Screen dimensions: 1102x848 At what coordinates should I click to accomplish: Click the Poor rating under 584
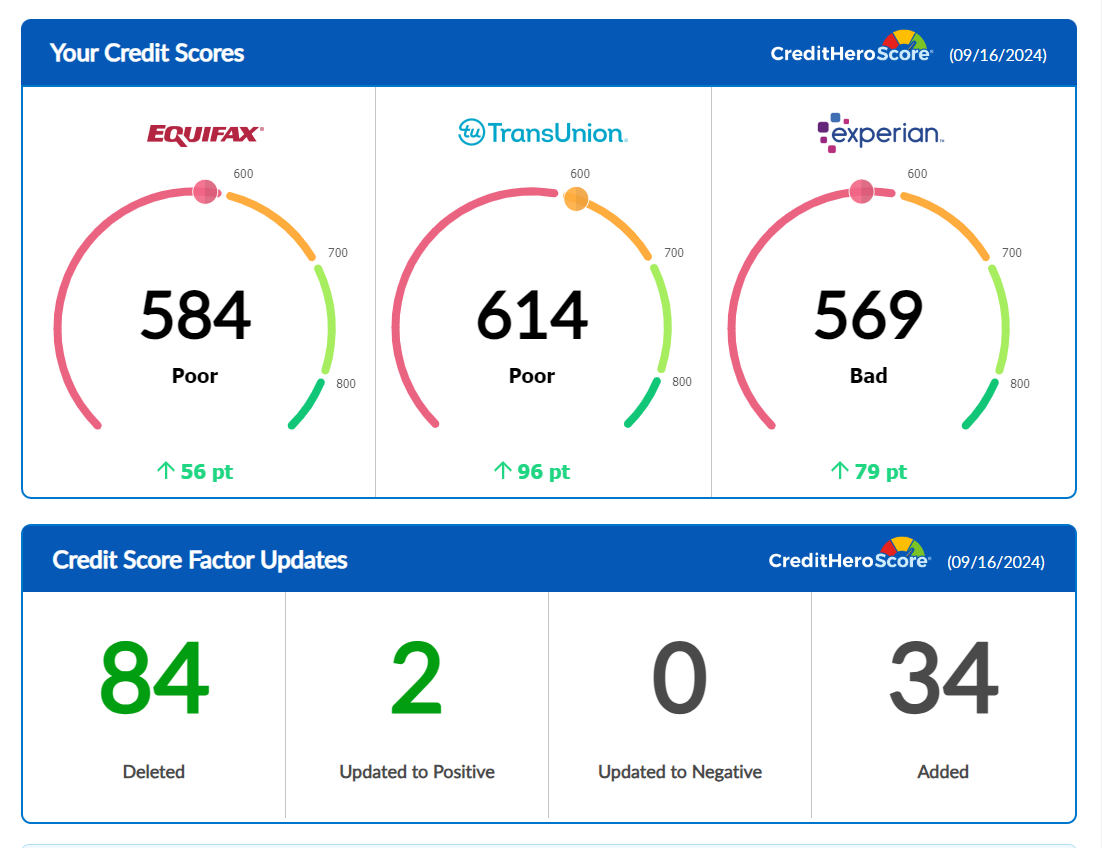tap(195, 376)
